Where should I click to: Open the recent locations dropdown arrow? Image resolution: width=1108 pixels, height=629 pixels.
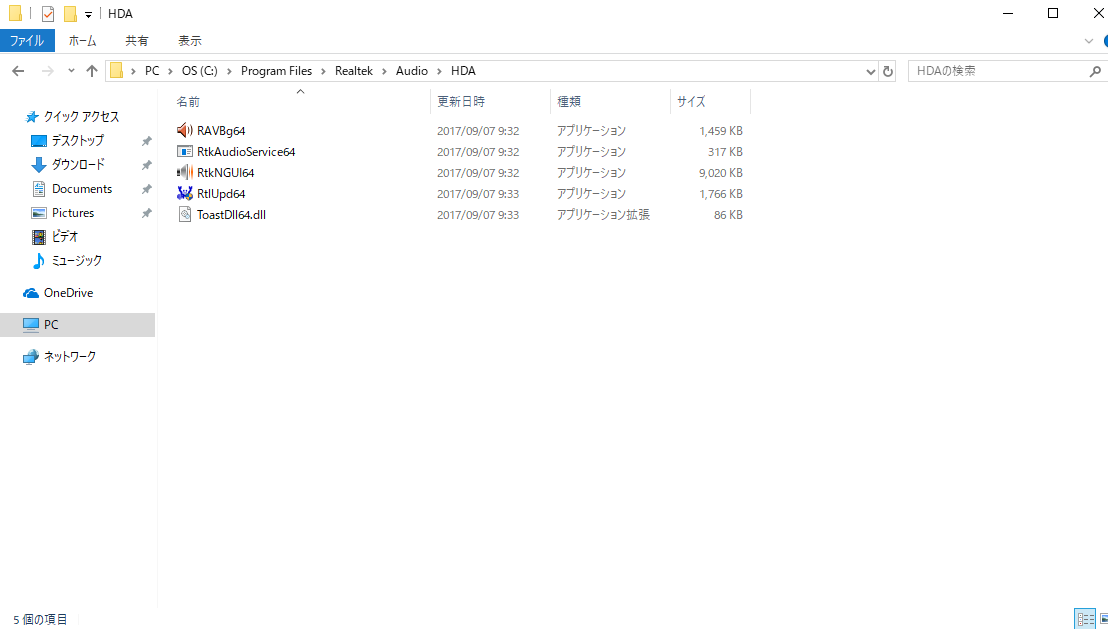point(71,71)
